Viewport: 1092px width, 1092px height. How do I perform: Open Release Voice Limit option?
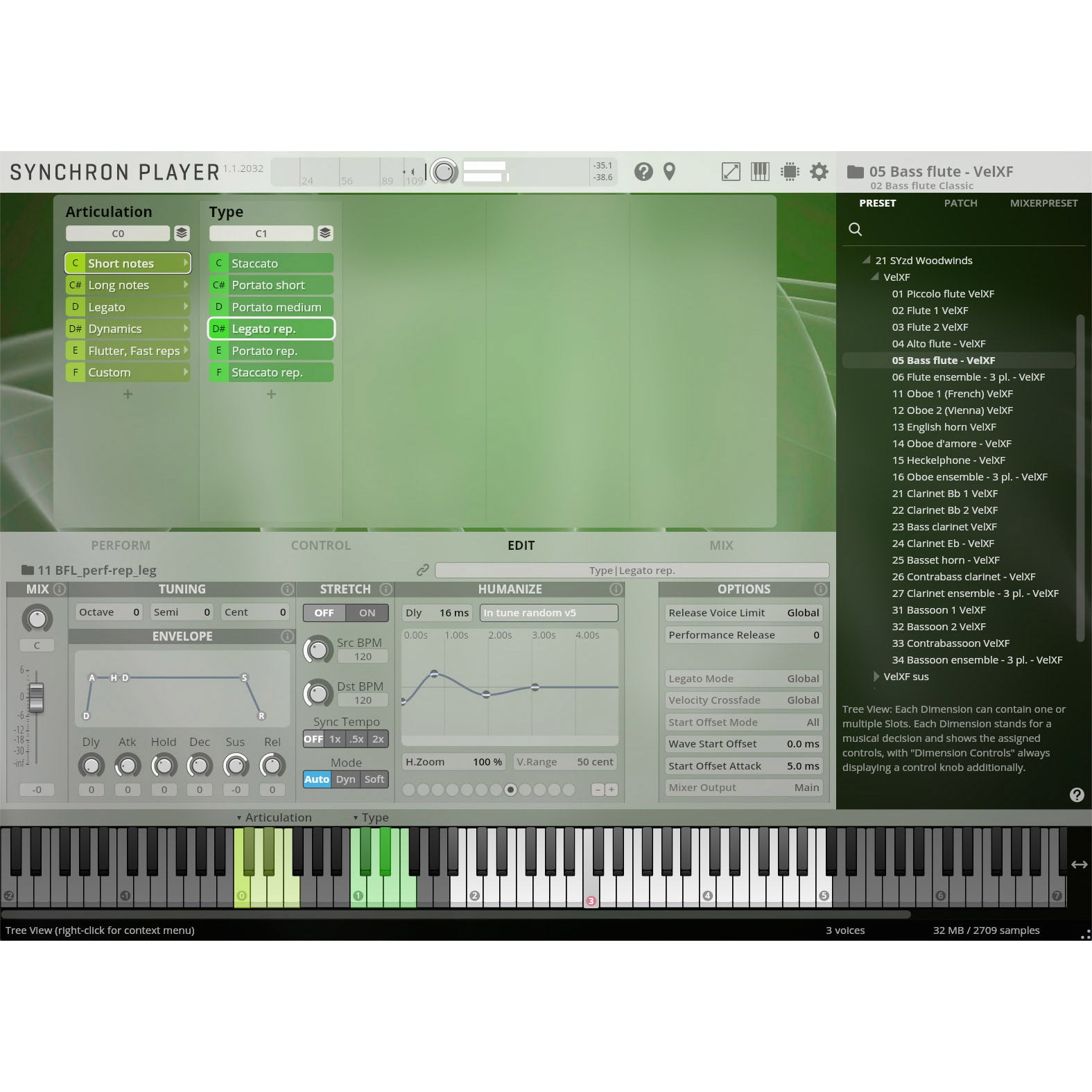(743, 613)
